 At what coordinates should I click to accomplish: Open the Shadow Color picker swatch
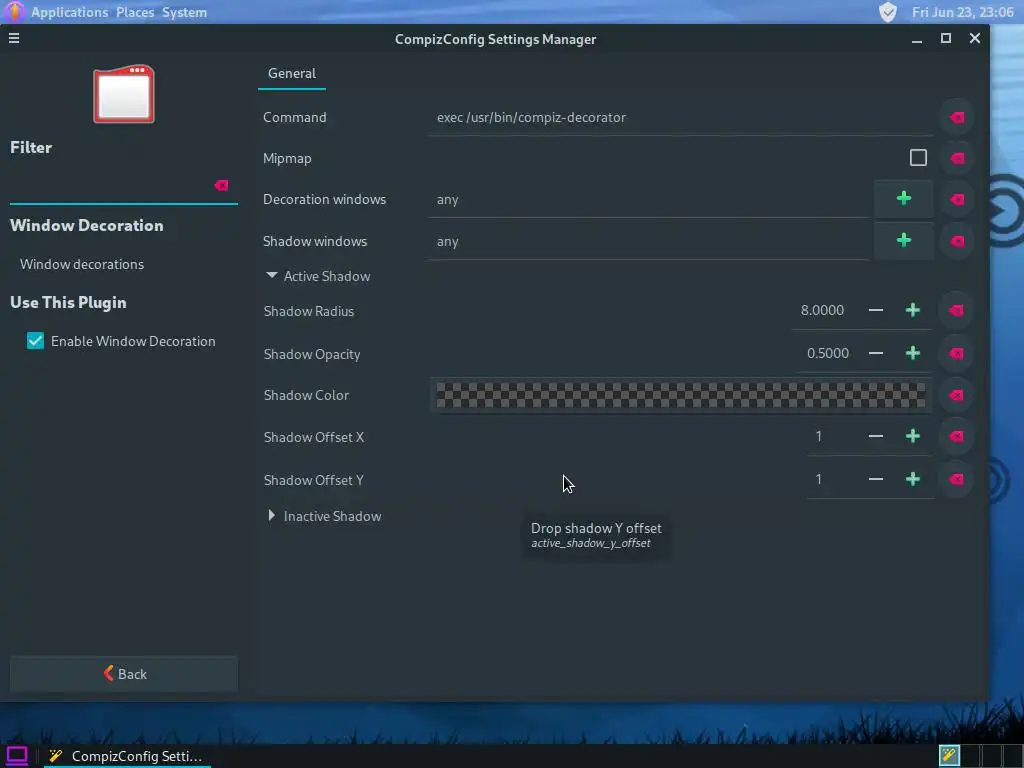tap(680, 395)
